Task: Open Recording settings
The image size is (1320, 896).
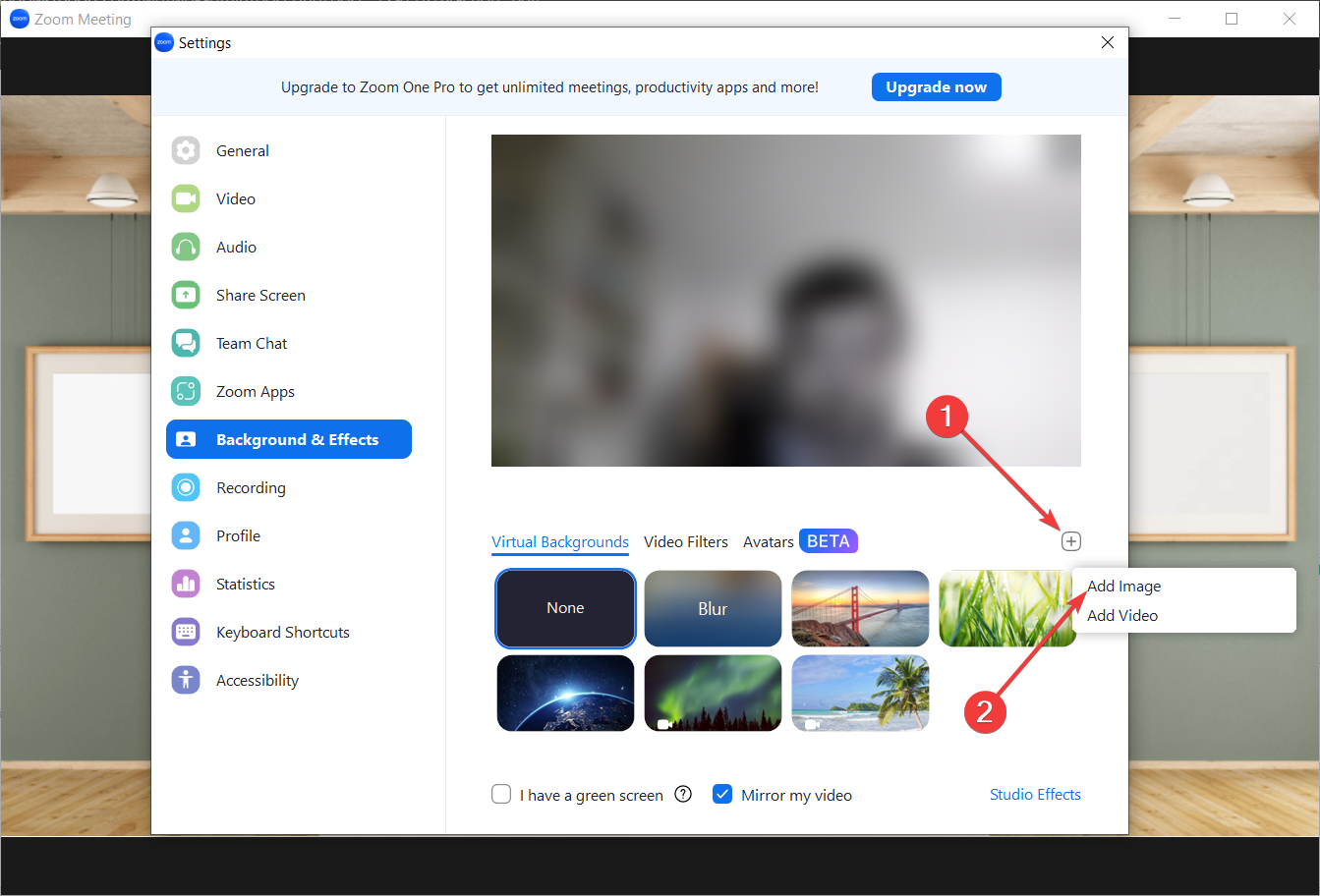Action: pyautogui.click(x=289, y=487)
